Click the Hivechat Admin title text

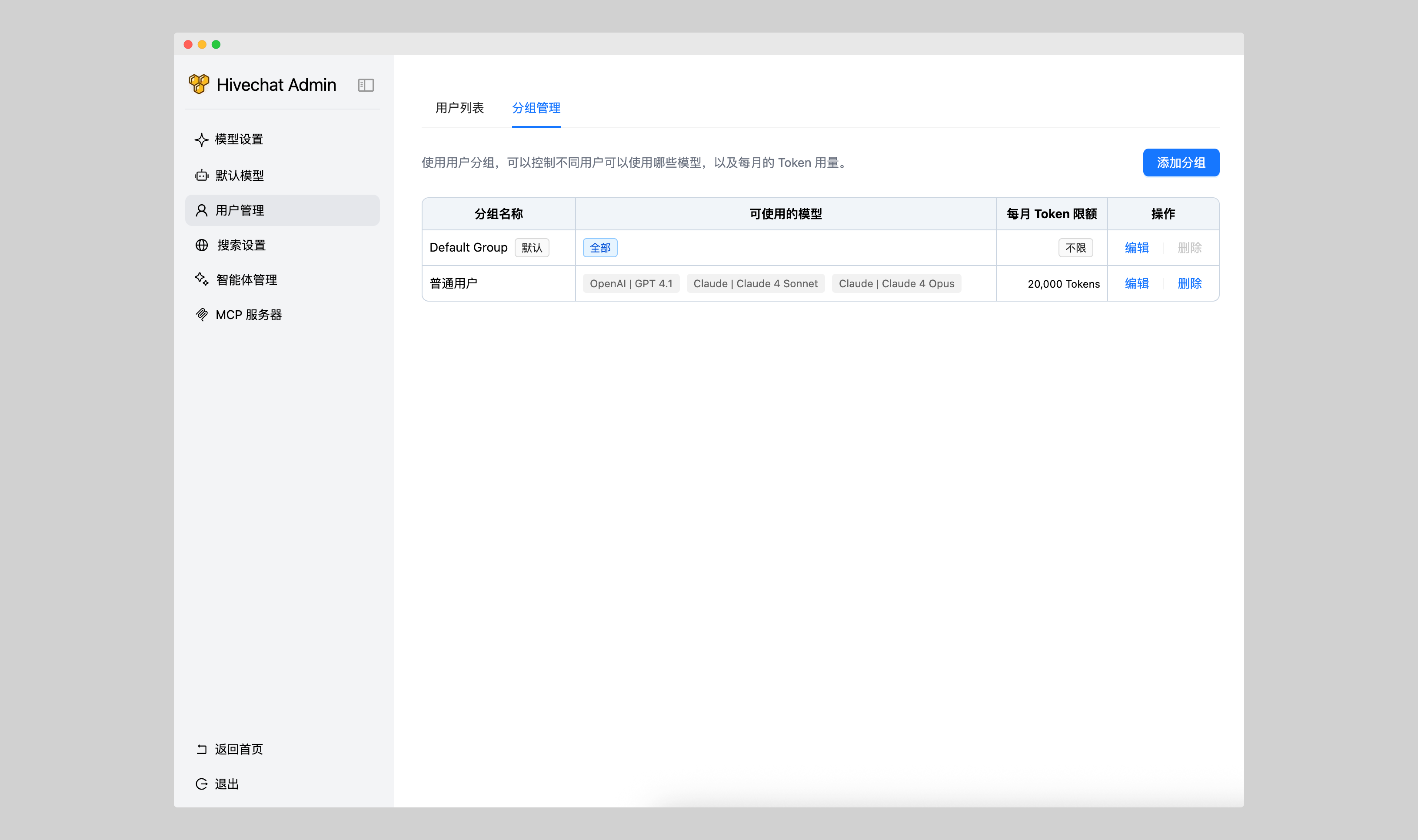pyautogui.click(x=276, y=85)
